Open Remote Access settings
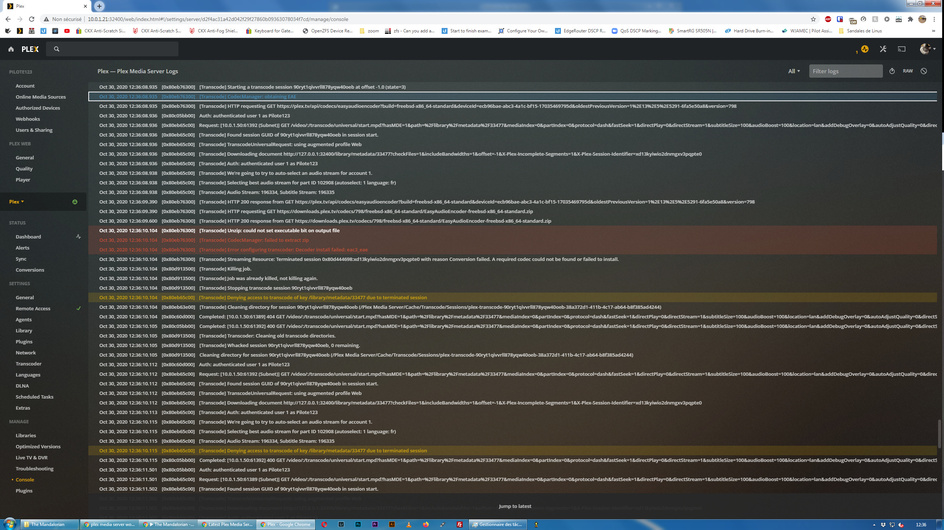The image size is (944, 530). tap(33, 308)
